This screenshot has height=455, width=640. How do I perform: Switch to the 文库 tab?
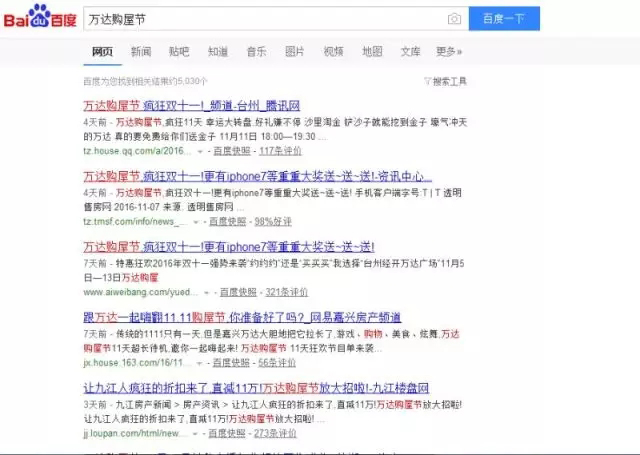pos(411,51)
